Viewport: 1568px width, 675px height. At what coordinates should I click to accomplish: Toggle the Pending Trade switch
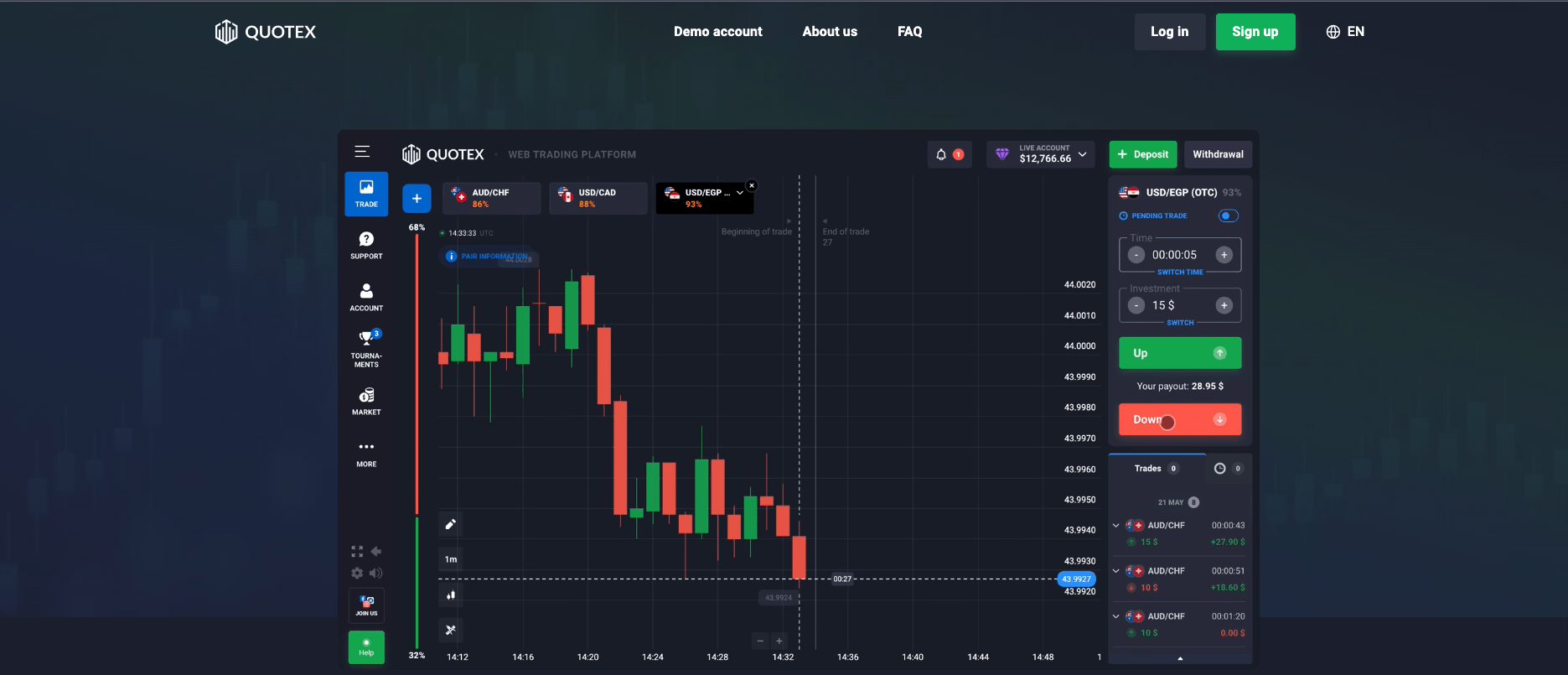pos(1228,215)
